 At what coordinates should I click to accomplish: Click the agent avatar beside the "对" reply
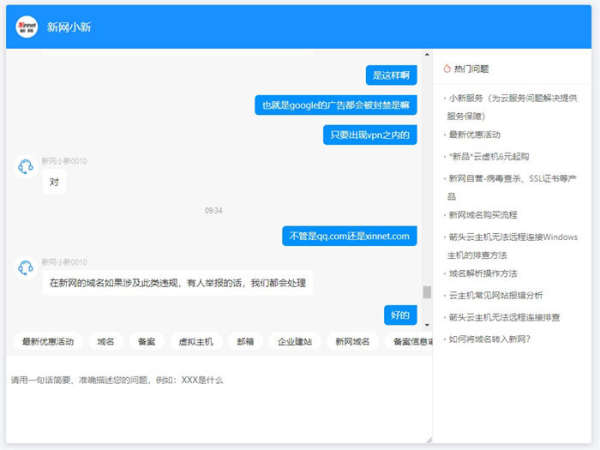[x=26, y=167]
